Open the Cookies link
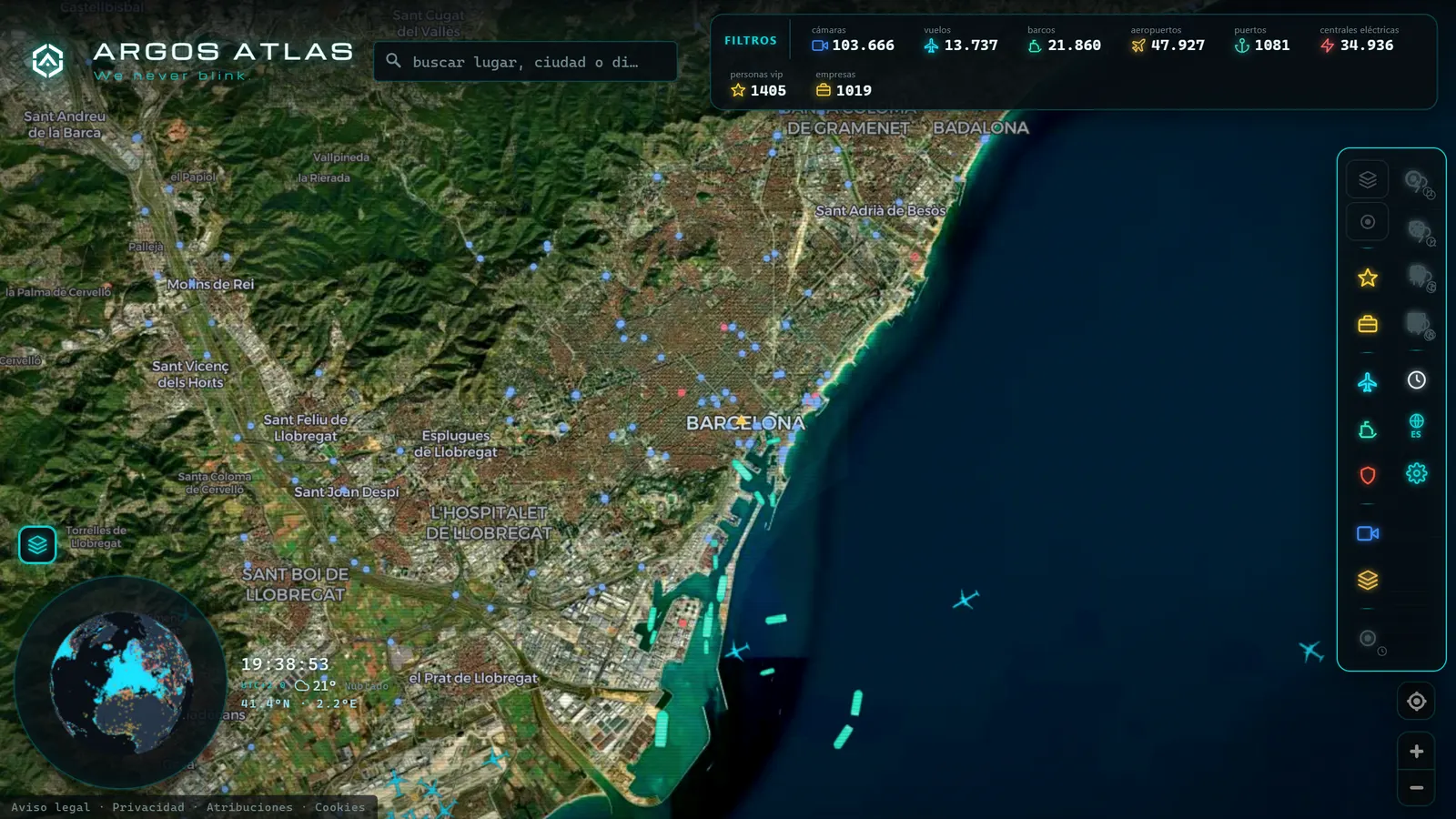1456x819 pixels. pyautogui.click(x=339, y=807)
